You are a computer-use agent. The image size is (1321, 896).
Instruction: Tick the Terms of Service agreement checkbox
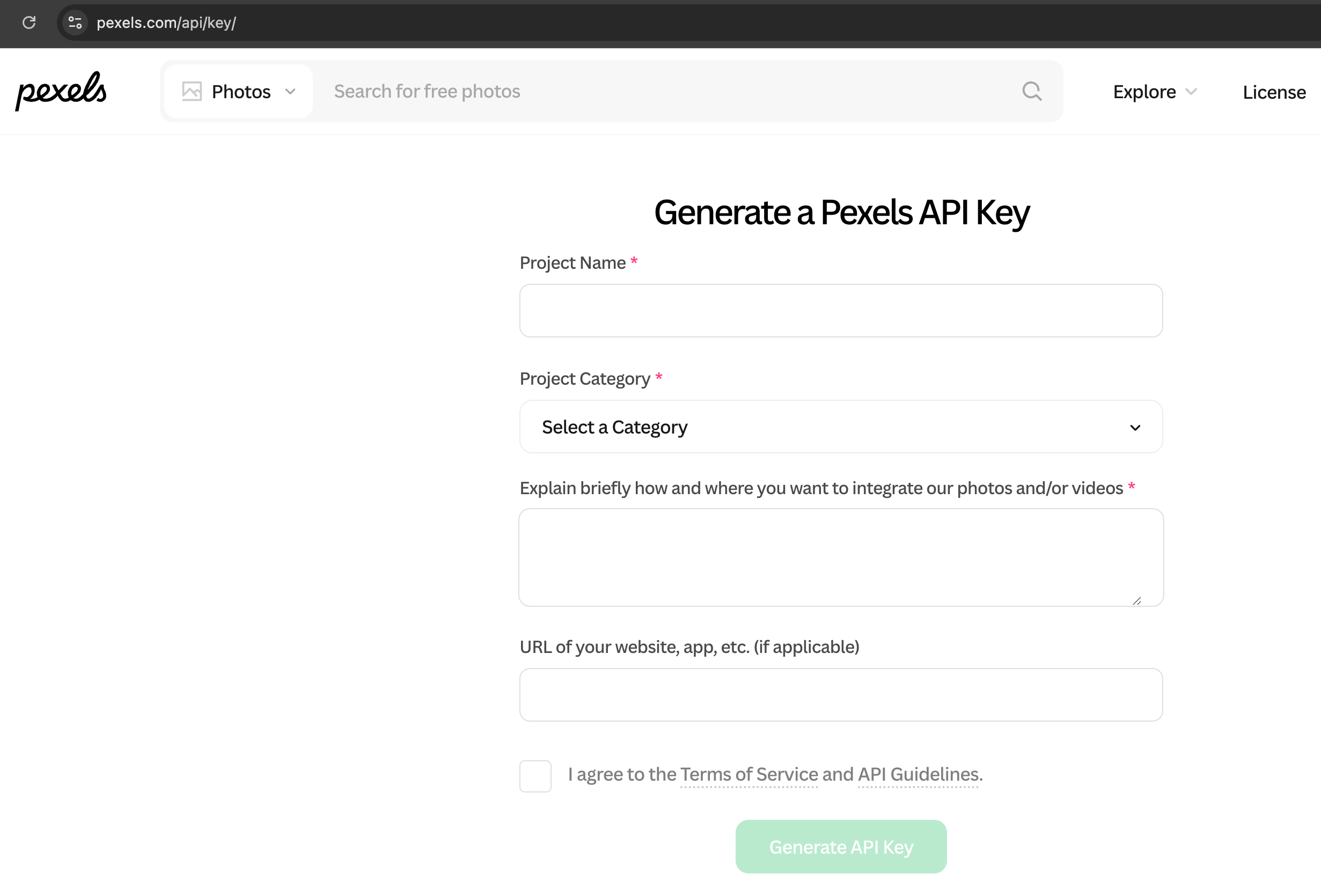coord(535,776)
